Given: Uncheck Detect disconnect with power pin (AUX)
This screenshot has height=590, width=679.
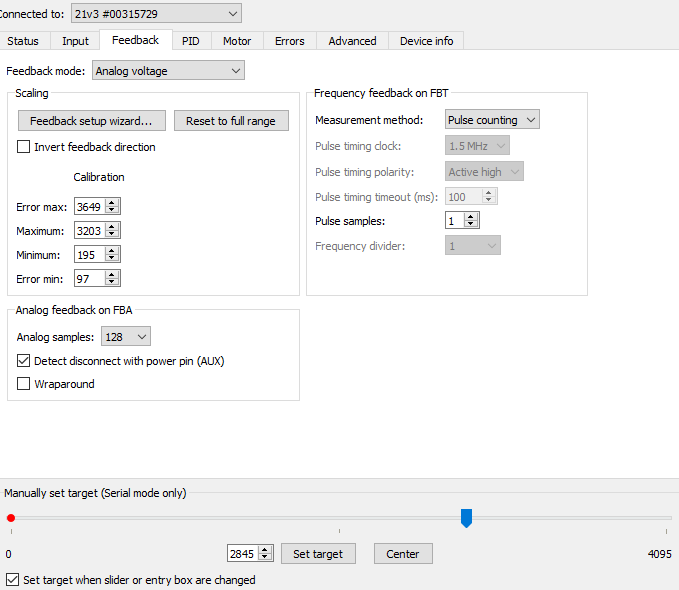Looking at the screenshot, I should [24, 361].
